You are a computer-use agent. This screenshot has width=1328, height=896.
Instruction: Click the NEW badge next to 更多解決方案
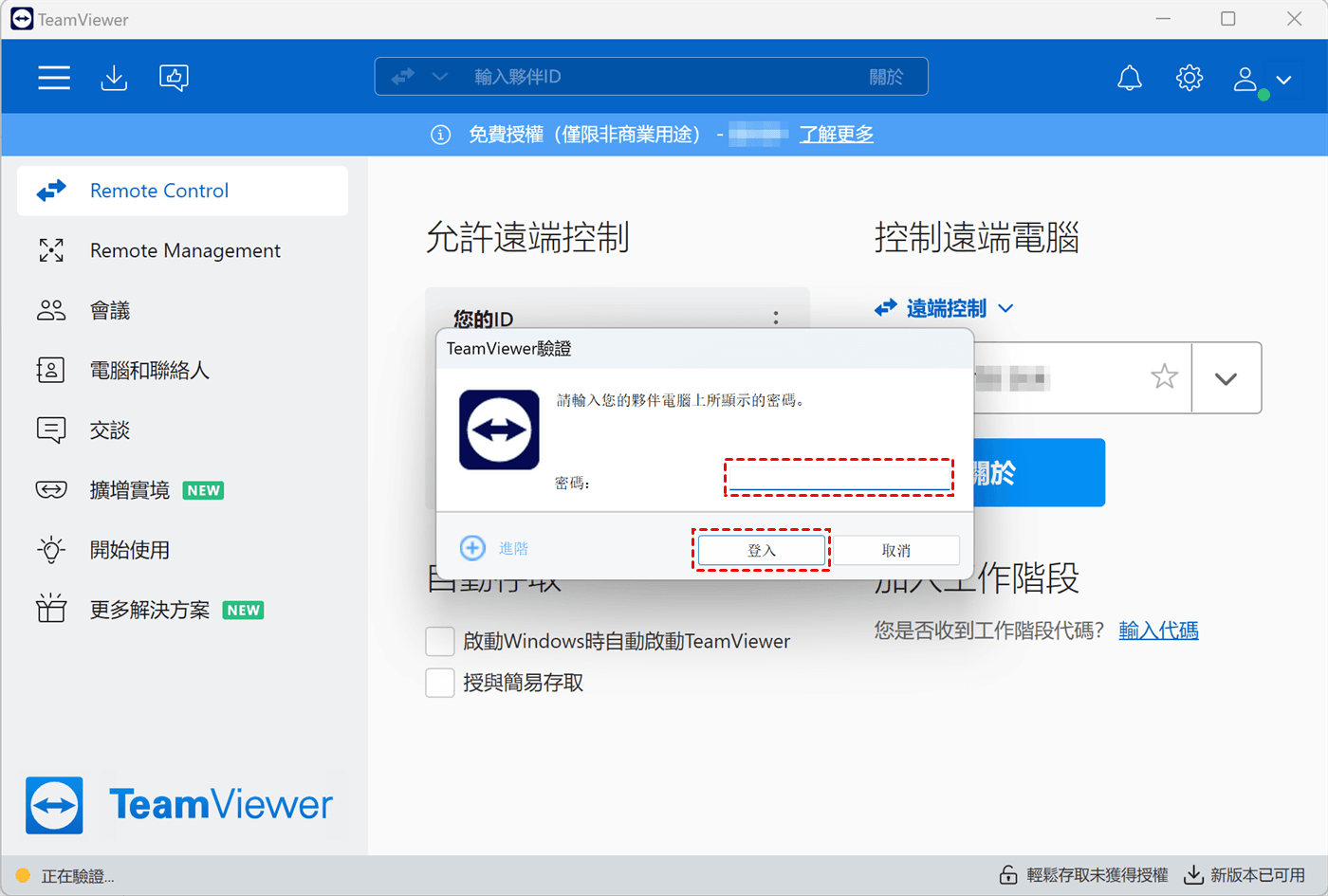(244, 610)
